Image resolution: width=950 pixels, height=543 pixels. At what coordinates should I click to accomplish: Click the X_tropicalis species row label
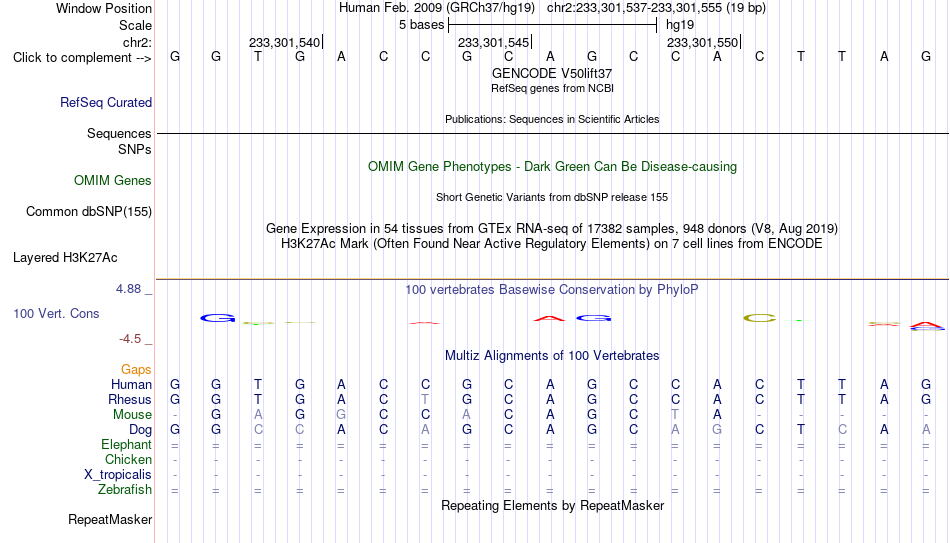[118, 475]
